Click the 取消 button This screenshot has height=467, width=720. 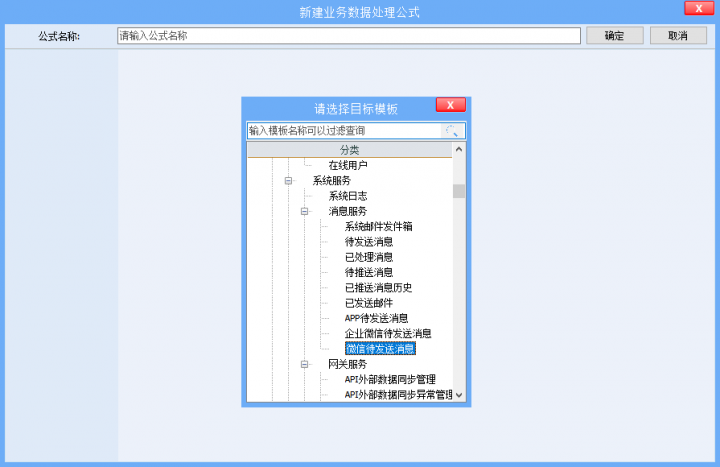[x=678, y=35]
